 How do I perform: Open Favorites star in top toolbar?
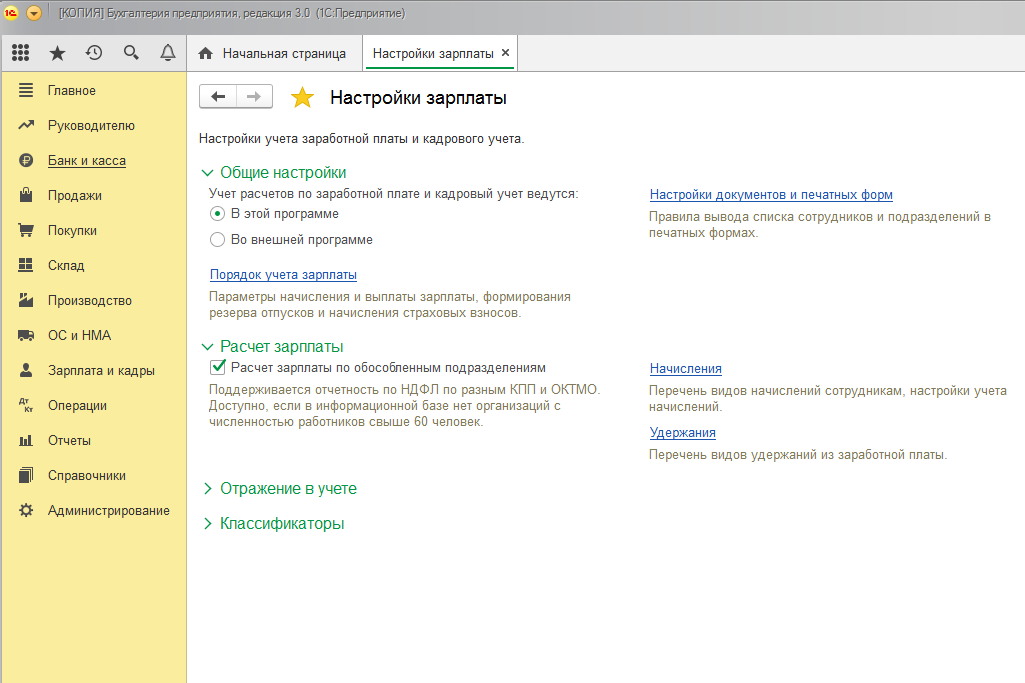click(57, 53)
